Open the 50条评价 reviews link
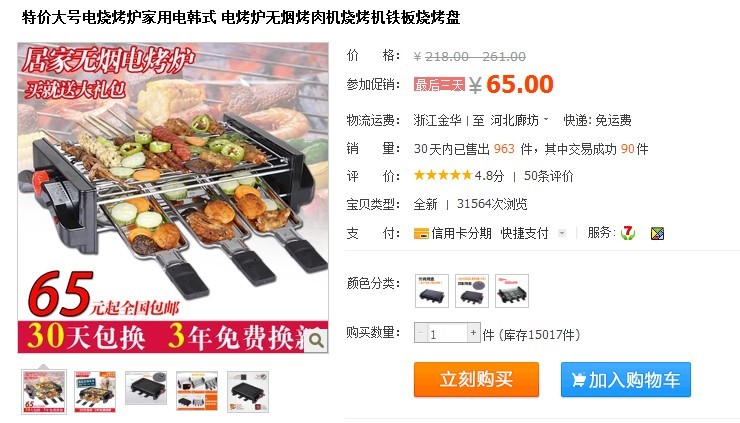Viewport: 740px width, 423px height. pyautogui.click(x=548, y=176)
